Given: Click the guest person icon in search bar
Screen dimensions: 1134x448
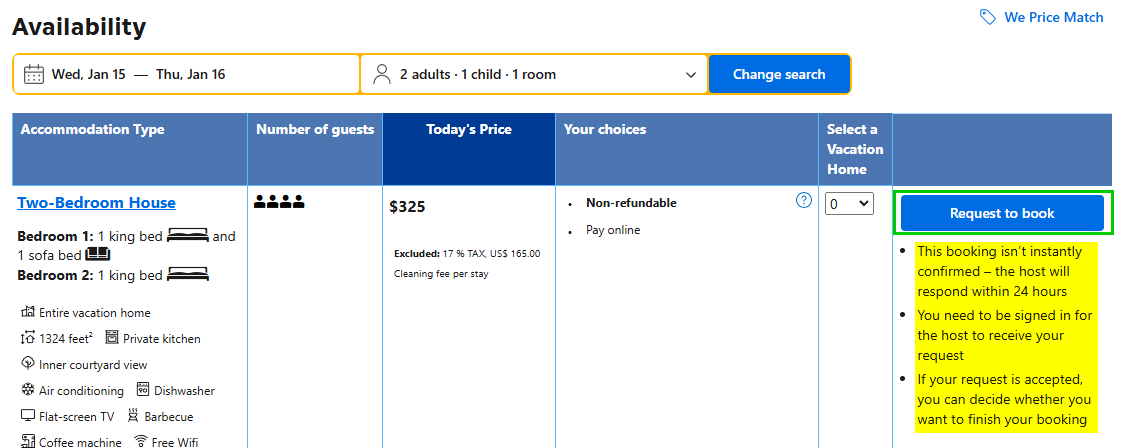Looking at the screenshot, I should pos(382,74).
